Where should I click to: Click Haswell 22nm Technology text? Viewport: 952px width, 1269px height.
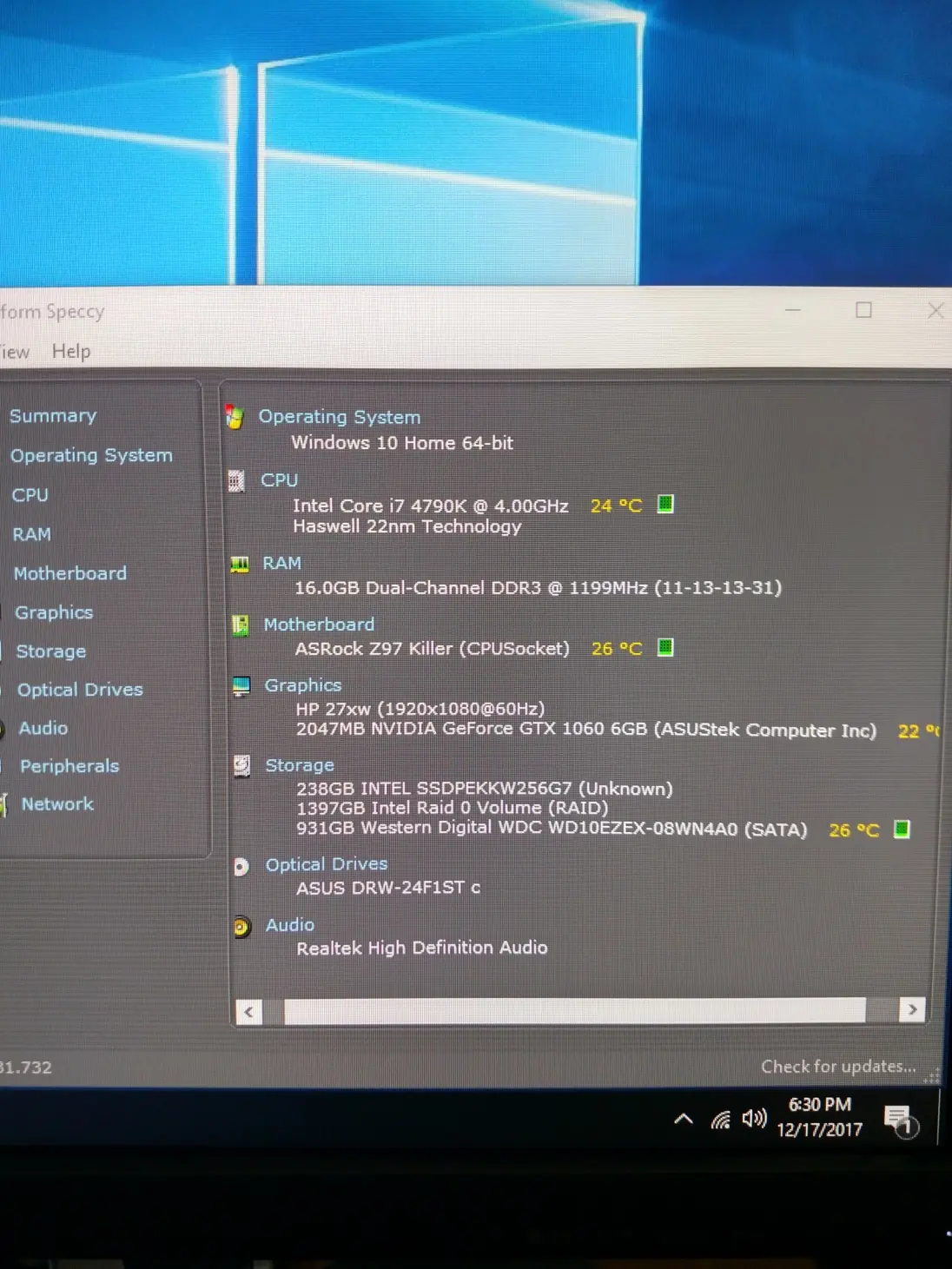click(x=407, y=526)
